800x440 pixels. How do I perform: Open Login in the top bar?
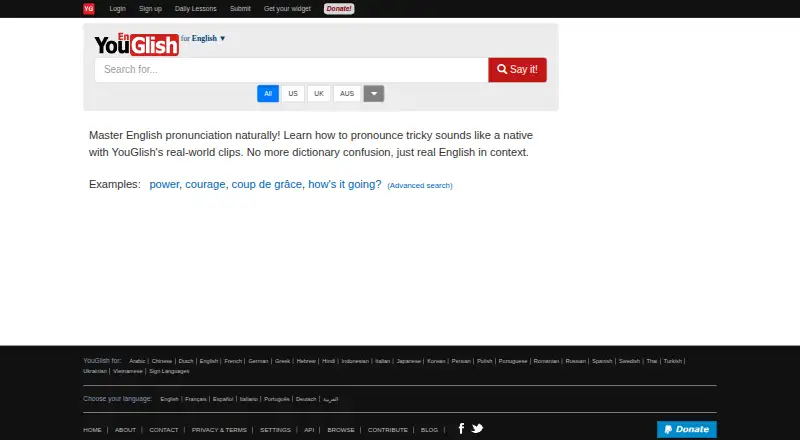[x=117, y=9]
